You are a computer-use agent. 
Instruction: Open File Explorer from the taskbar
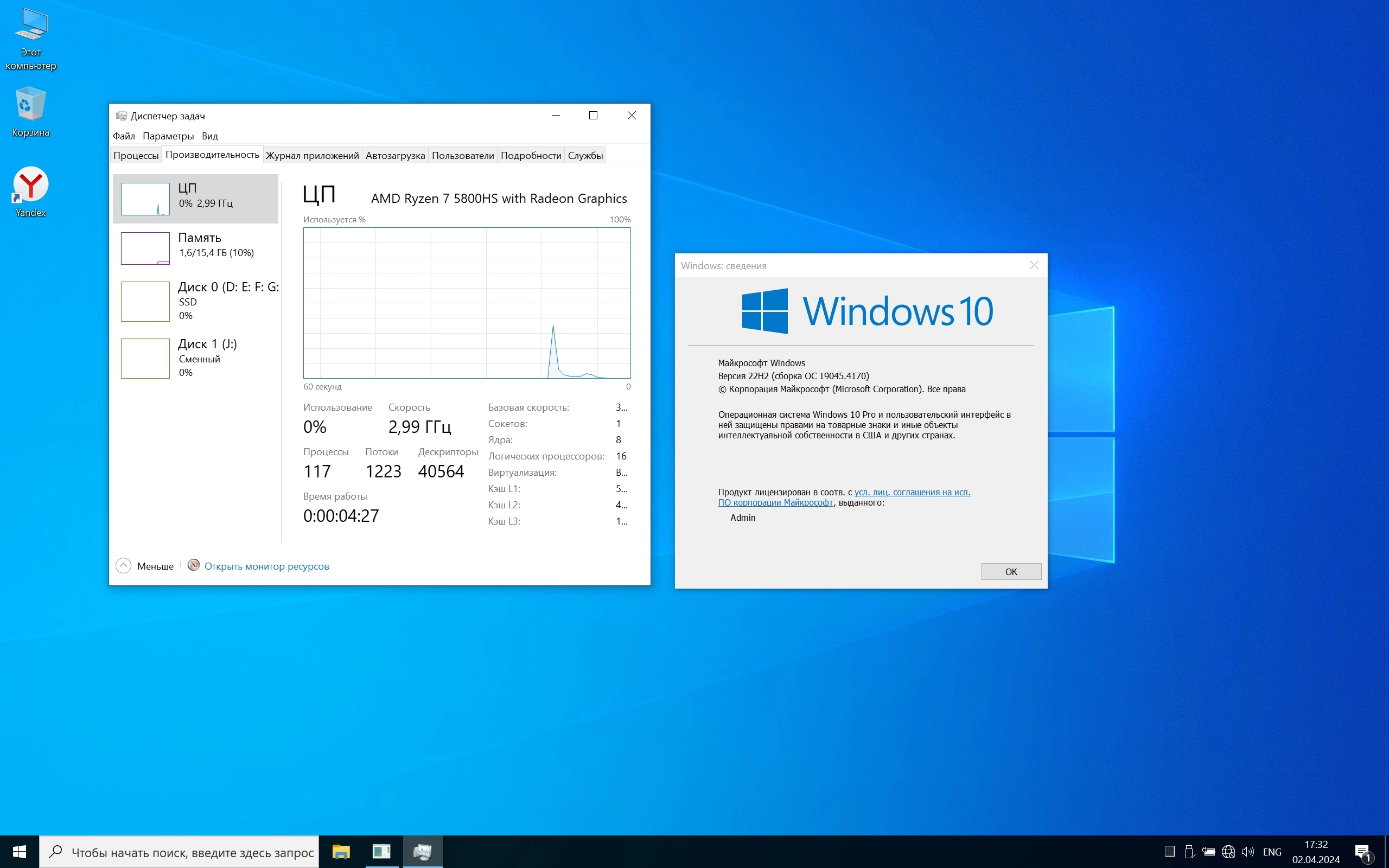coord(341,851)
